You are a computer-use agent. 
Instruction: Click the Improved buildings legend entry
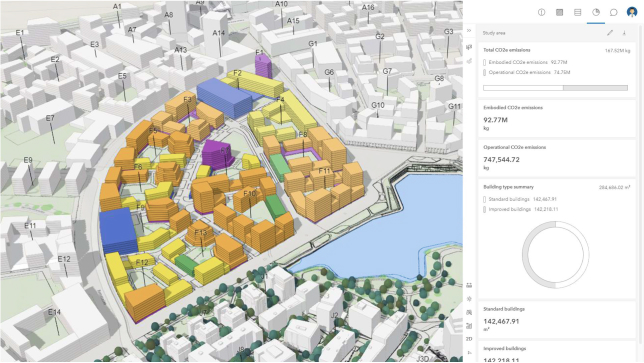click(521, 209)
